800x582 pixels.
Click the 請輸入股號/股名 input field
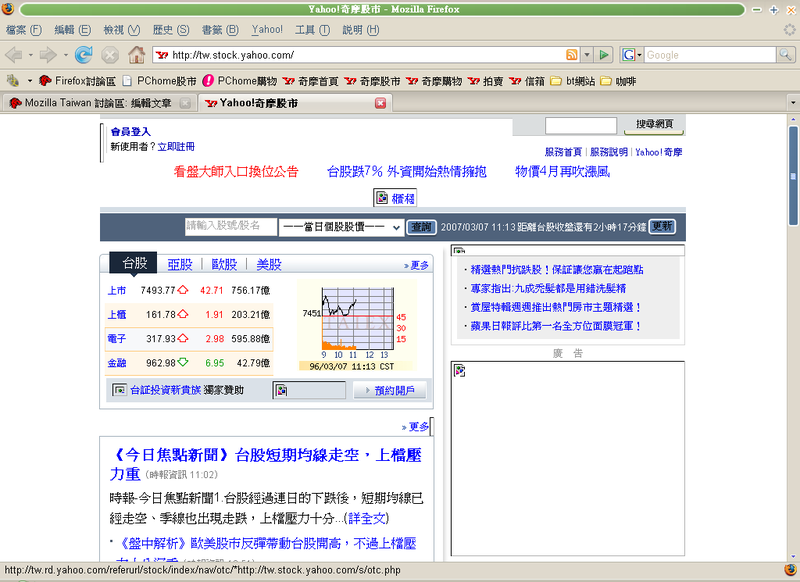(229, 227)
